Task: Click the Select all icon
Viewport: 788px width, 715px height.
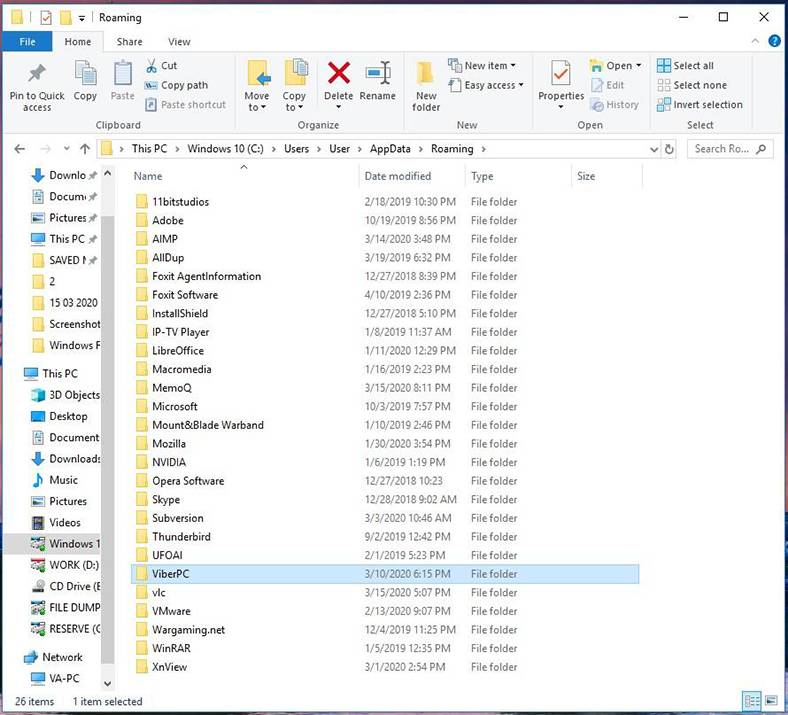Action: point(663,65)
